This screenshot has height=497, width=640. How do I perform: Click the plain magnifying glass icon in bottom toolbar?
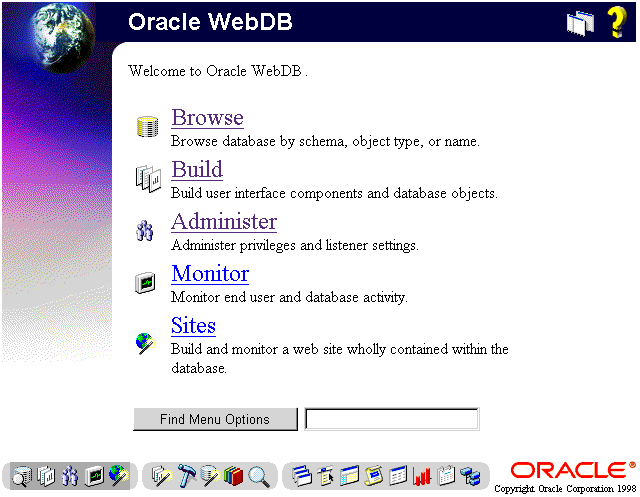click(x=259, y=477)
